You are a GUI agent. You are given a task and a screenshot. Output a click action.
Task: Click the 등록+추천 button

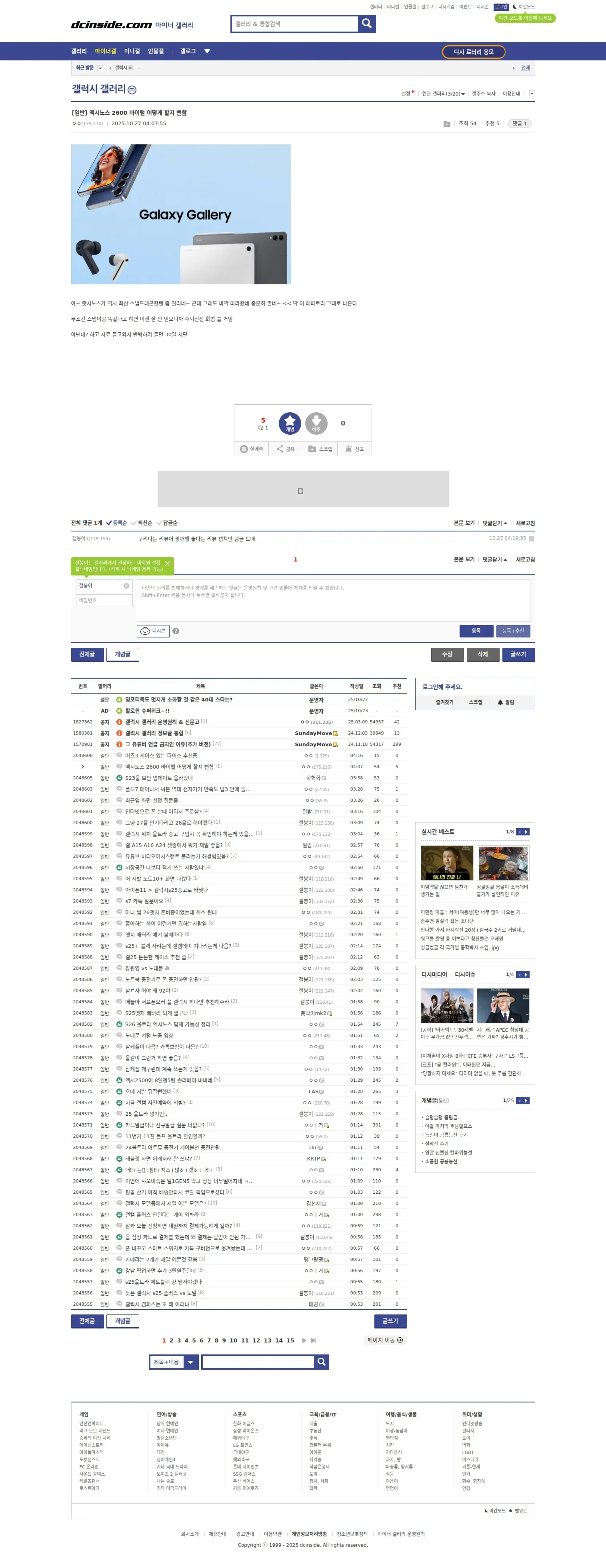point(513,631)
